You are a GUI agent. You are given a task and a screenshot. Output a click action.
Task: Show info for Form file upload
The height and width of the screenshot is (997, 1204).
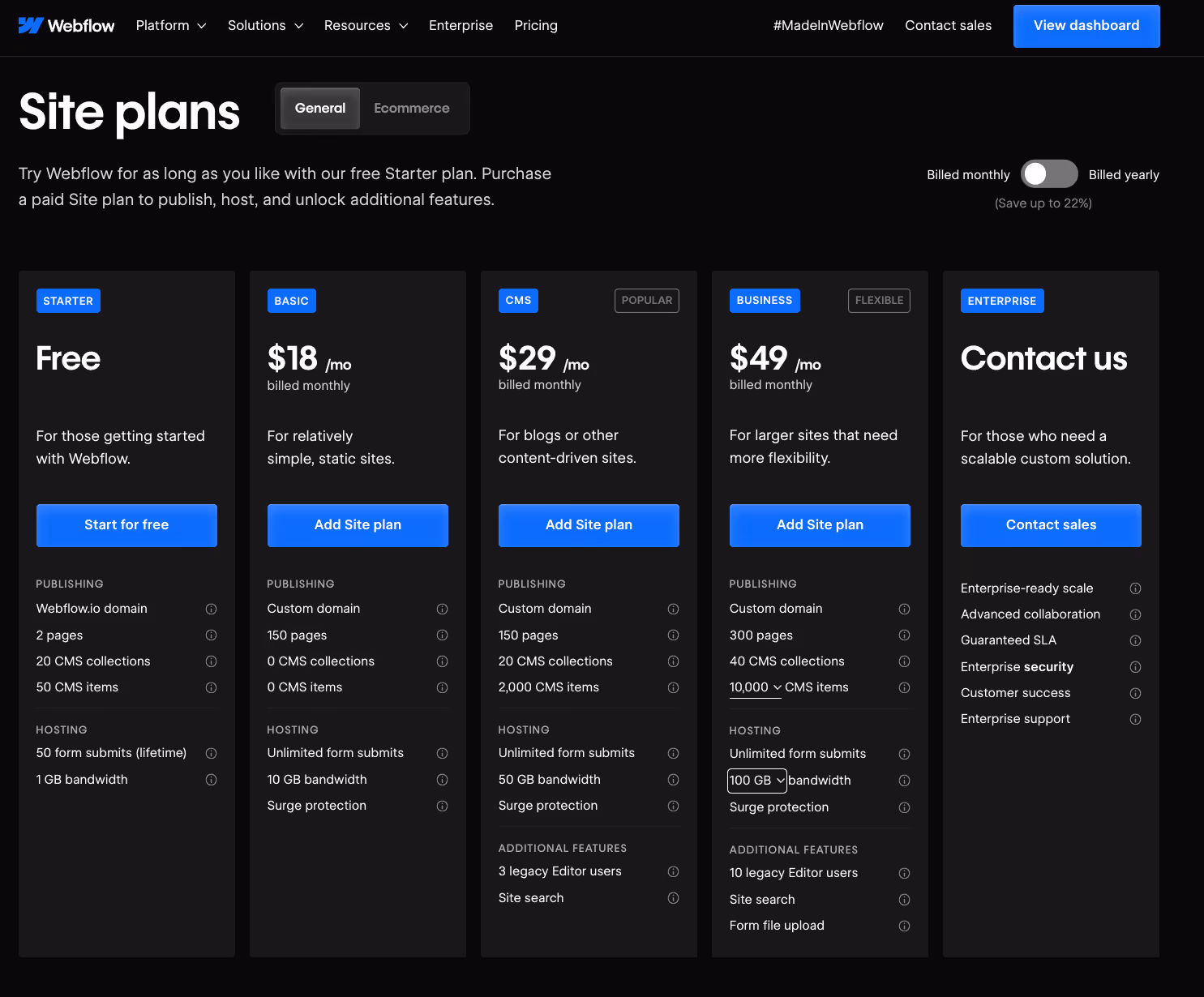click(904, 926)
